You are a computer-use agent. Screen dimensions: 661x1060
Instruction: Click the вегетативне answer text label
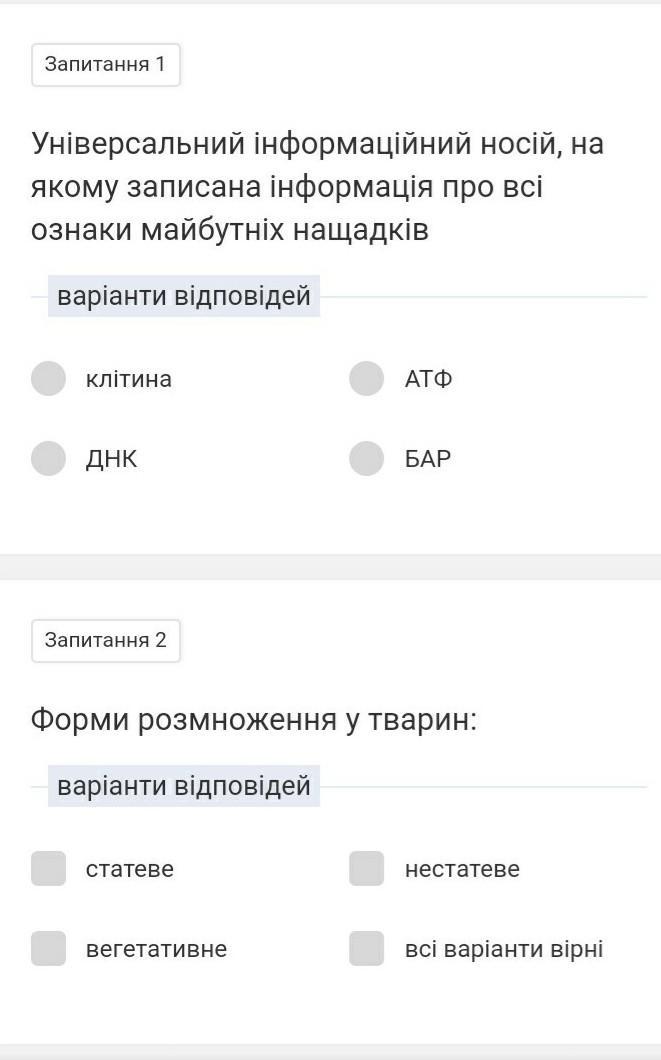157,949
